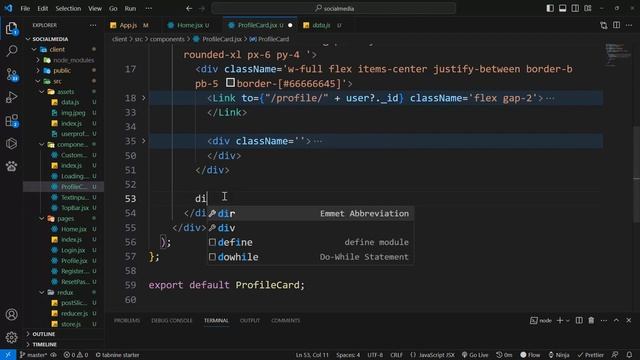The height and width of the screenshot is (360, 640).
Task: Open remote window indicator in status bar
Action: (8, 355)
